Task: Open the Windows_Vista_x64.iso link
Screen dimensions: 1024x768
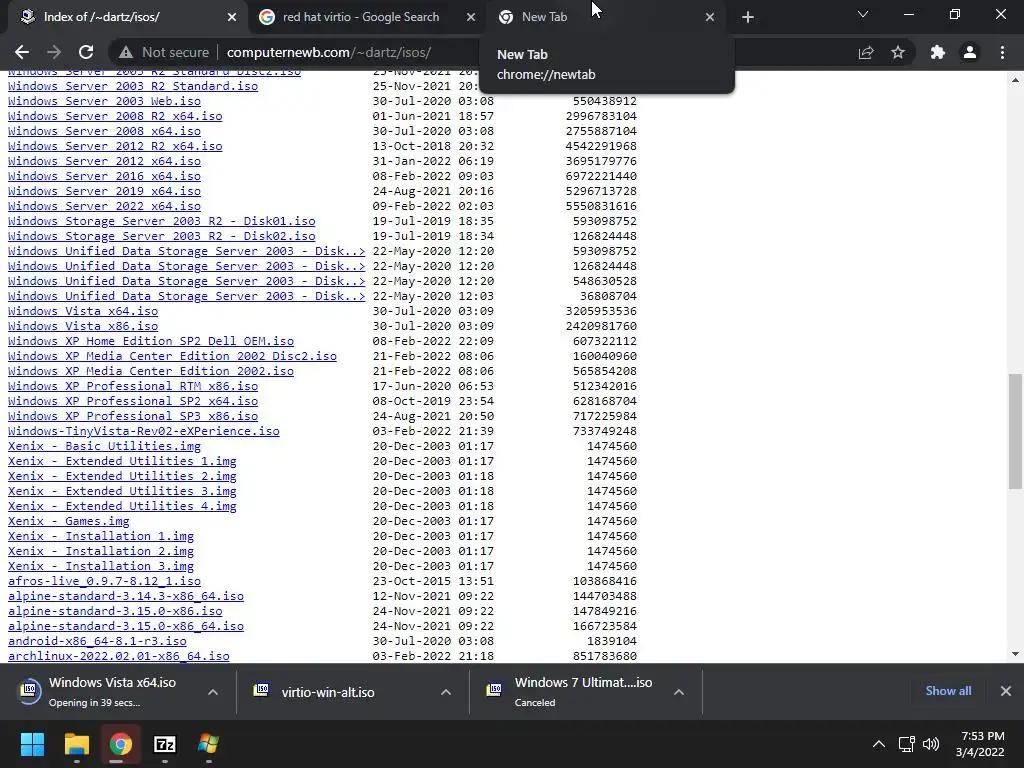Action: click(83, 311)
